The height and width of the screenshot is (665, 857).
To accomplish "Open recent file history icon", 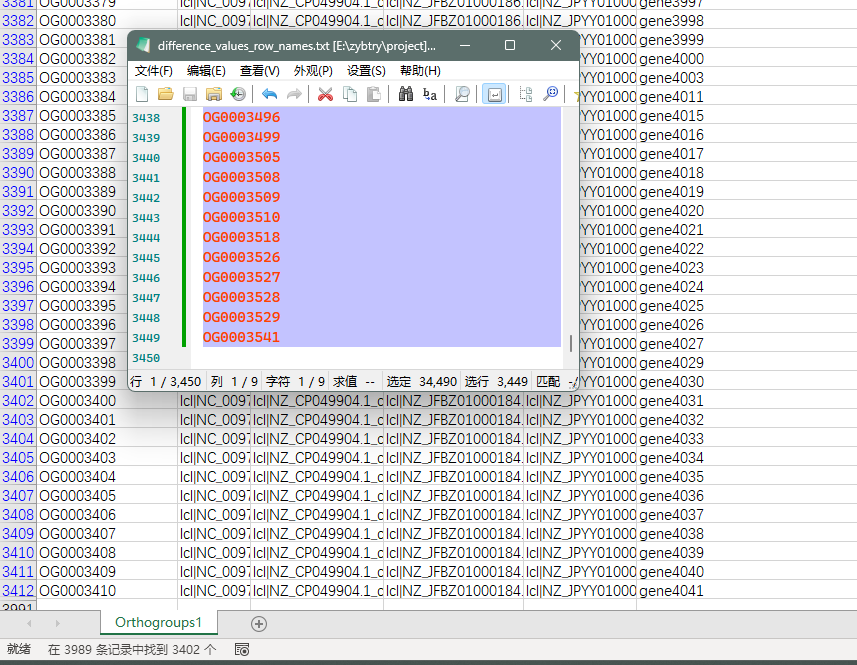I will click(238, 94).
